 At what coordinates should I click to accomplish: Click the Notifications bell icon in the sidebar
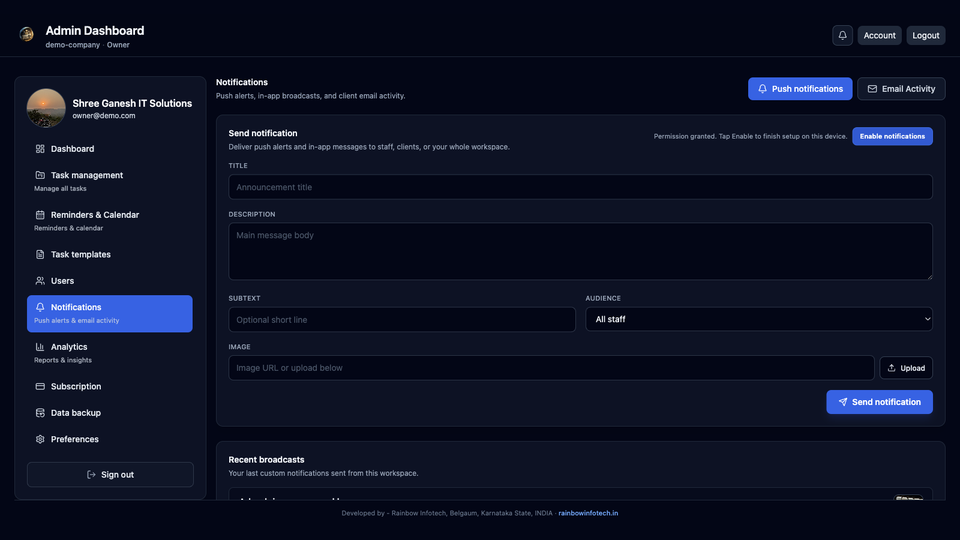pyautogui.click(x=40, y=307)
